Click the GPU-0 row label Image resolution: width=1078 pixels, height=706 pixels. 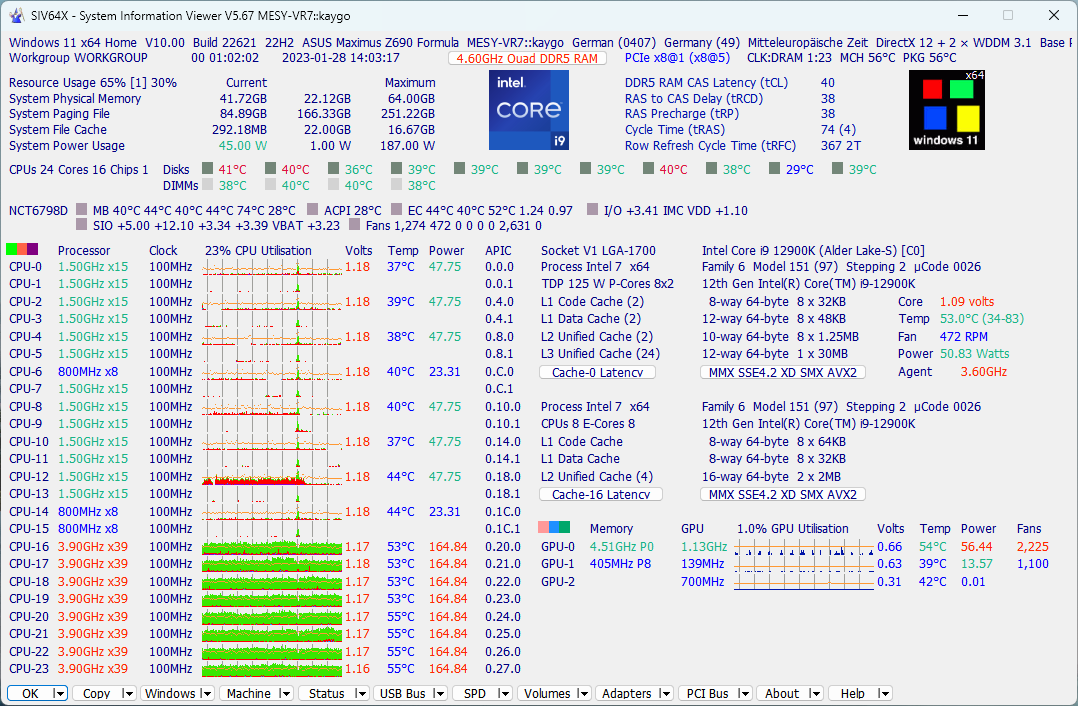558,547
